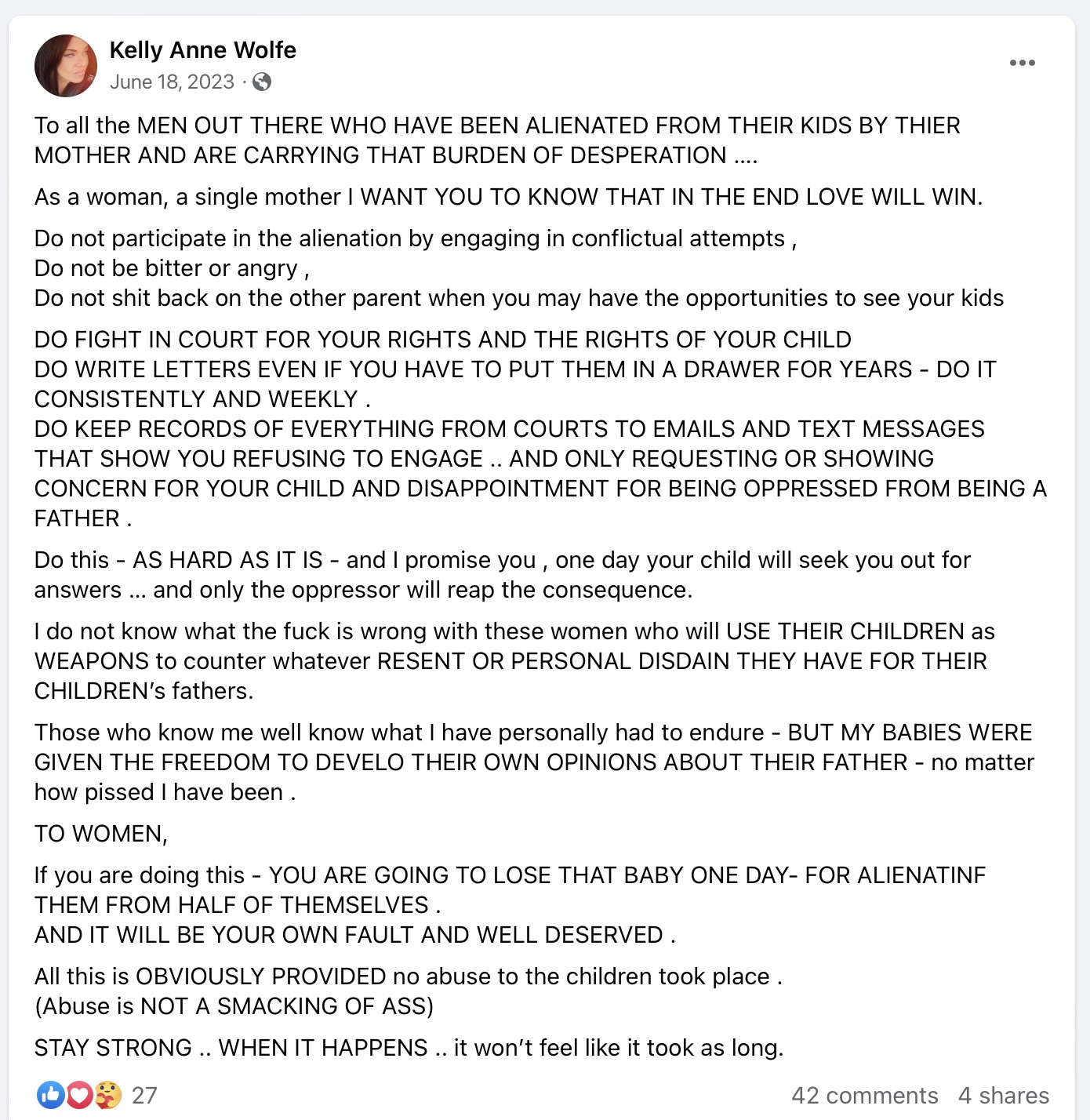
Task: Click the blue thumbs-up Like reaction icon
Action: (51, 1095)
